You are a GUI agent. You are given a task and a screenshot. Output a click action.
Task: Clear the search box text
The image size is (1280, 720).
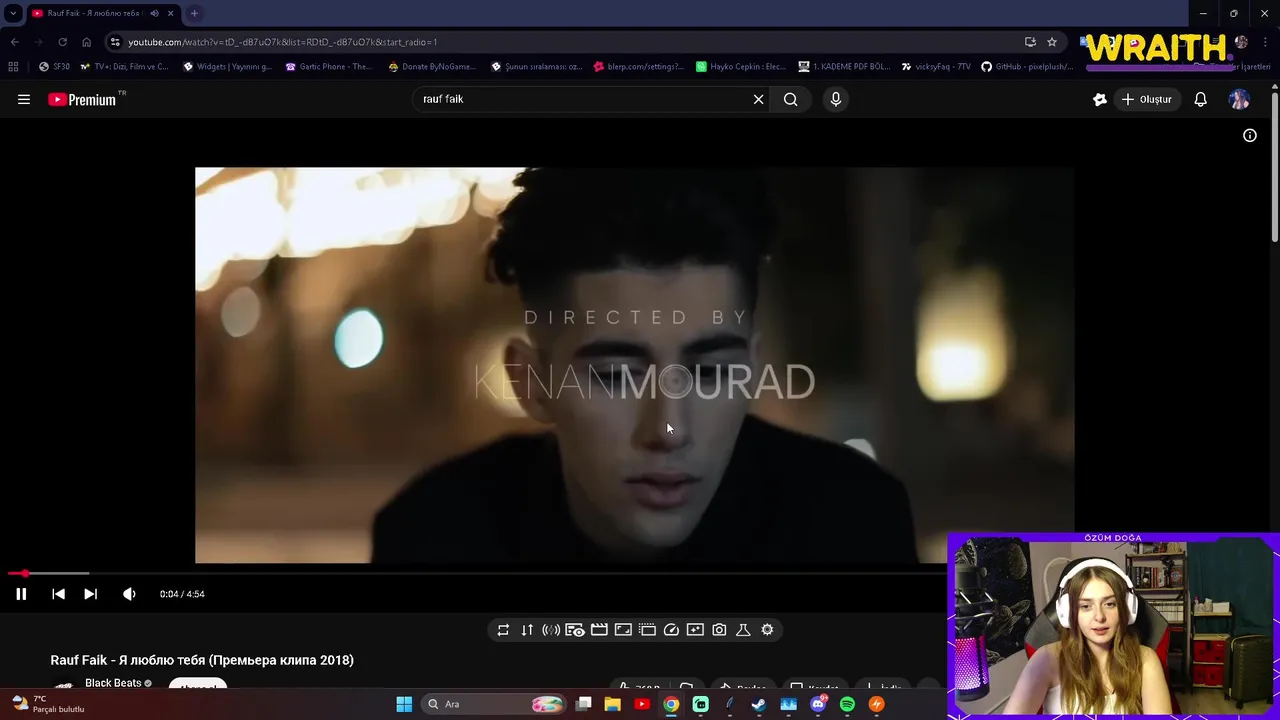pos(758,99)
